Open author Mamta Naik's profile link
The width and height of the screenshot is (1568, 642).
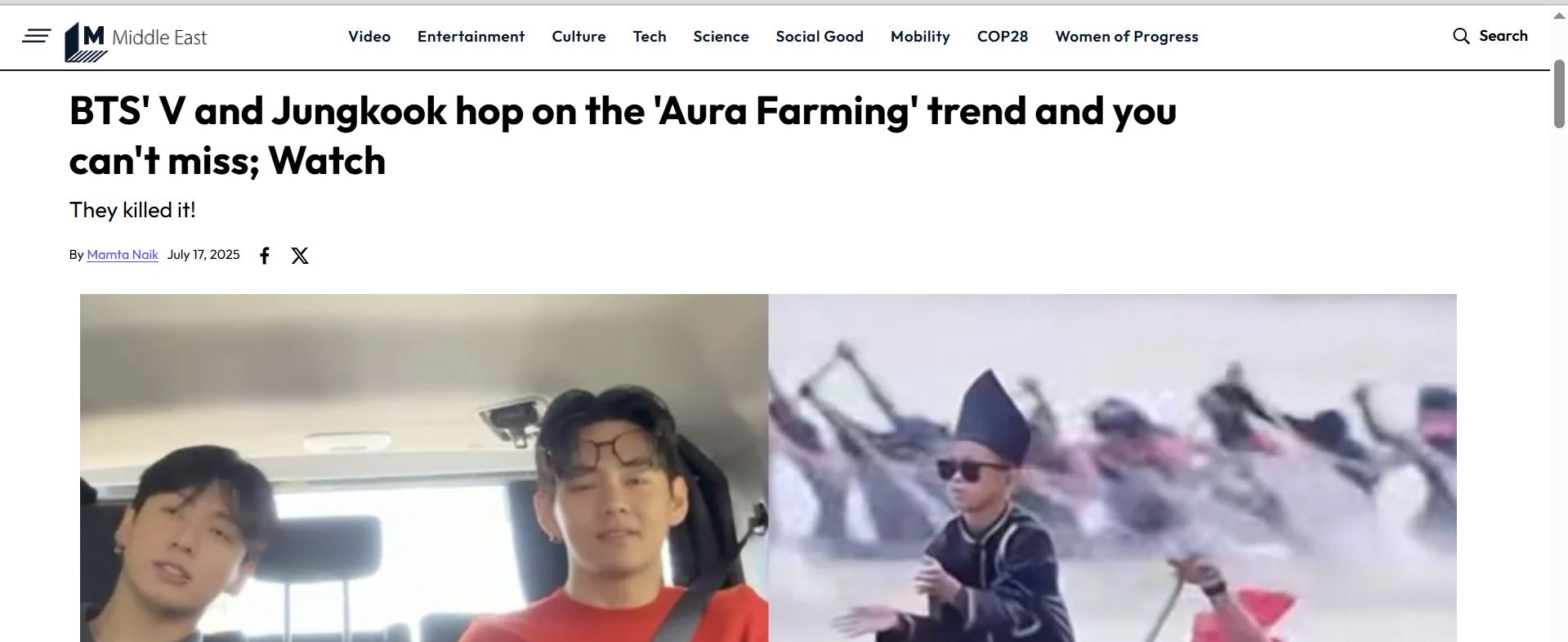tap(123, 255)
